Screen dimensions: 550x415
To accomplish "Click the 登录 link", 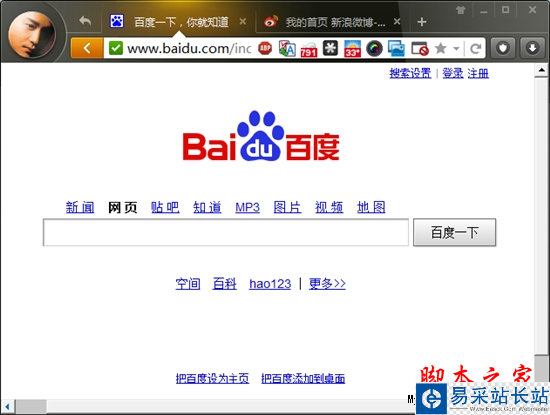I will coord(453,73).
